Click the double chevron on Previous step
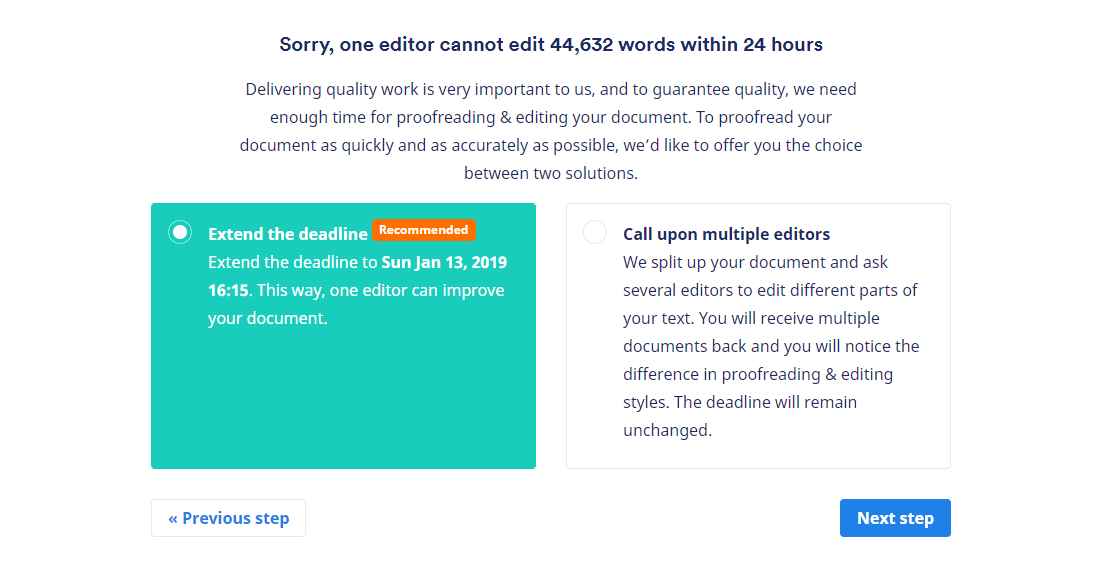 pyautogui.click(x=173, y=518)
